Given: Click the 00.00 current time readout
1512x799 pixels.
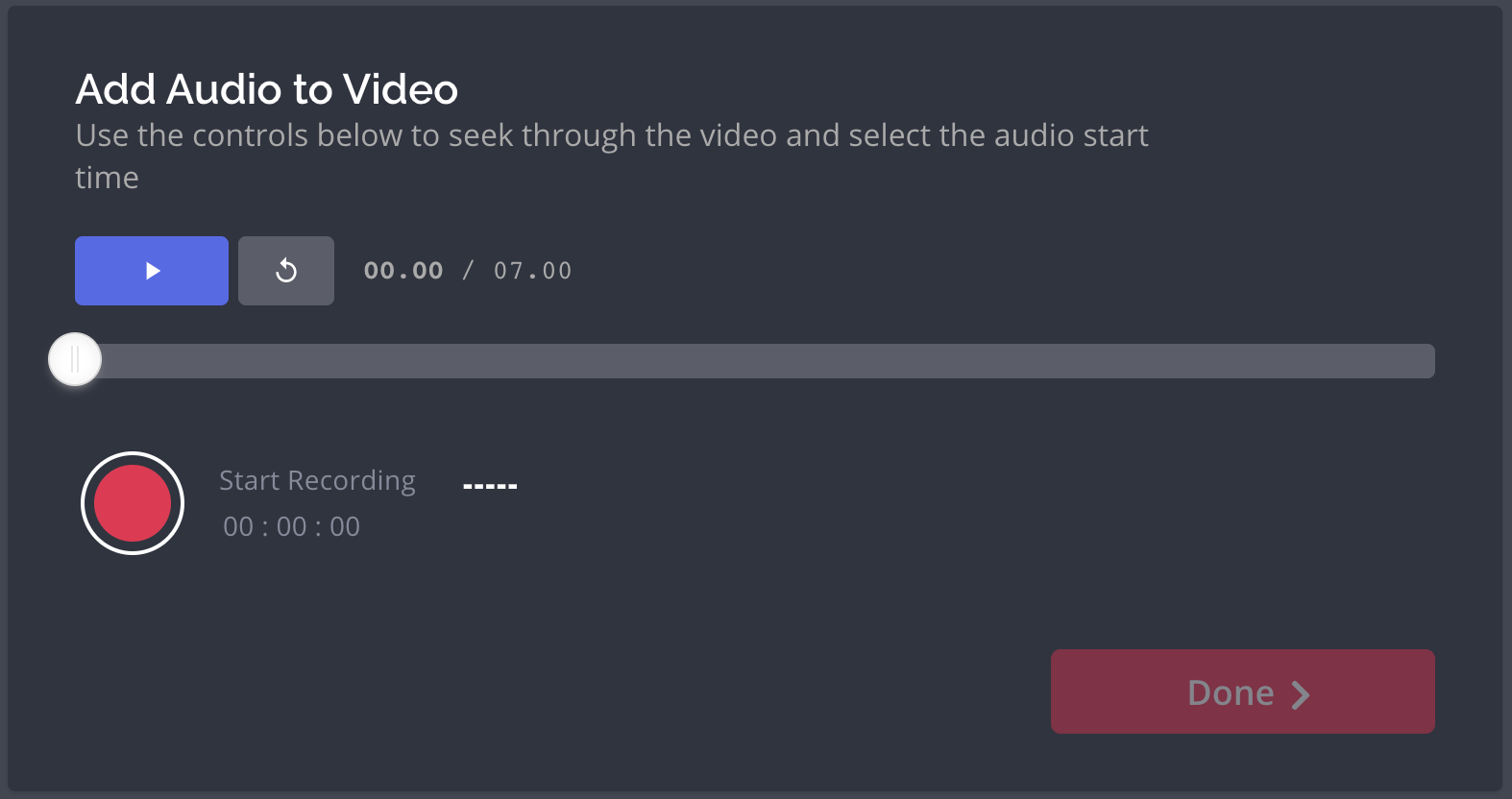Looking at the screenshot, I should tap(403, 271).
